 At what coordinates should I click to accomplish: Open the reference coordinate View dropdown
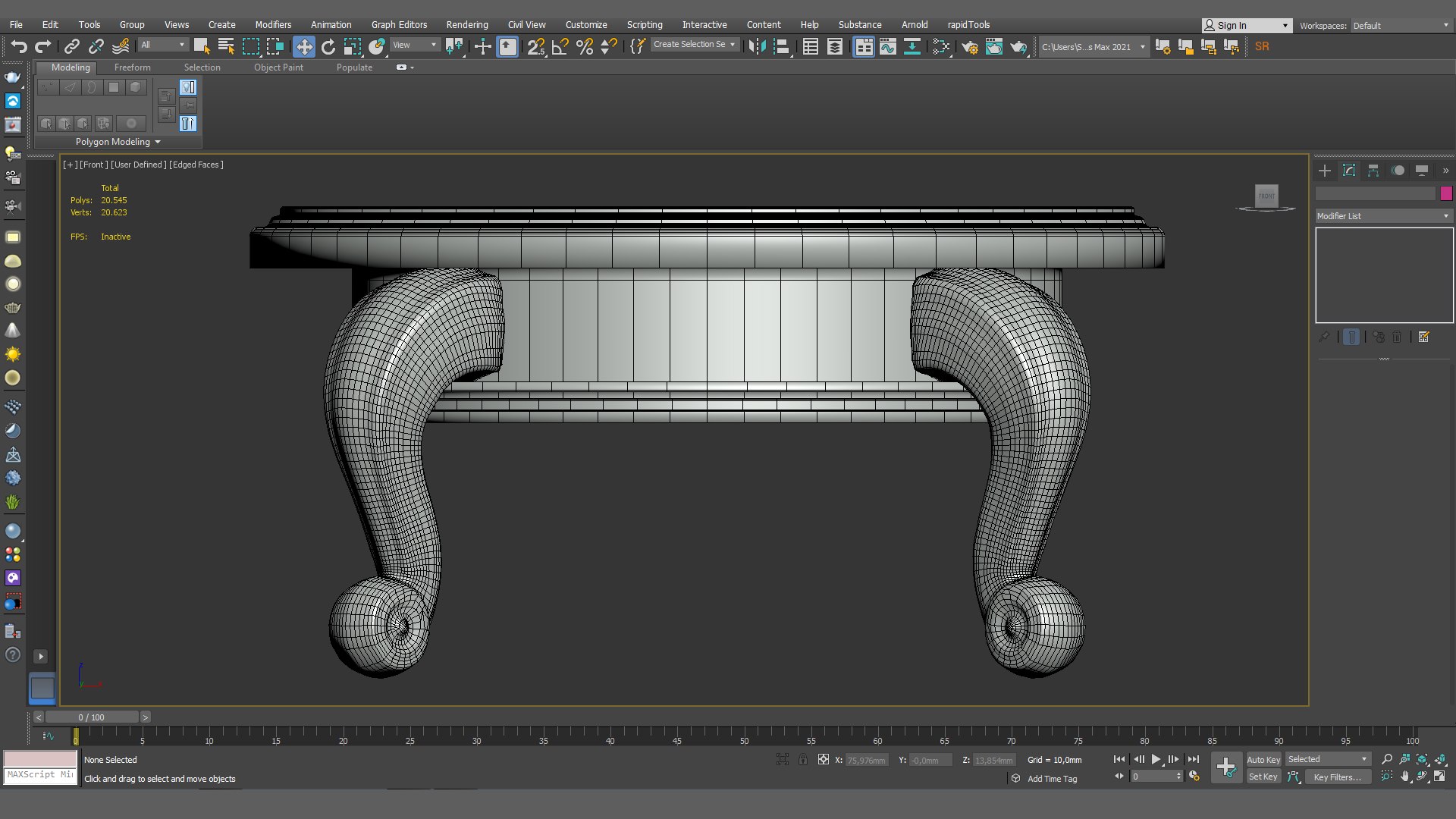(415, 45)
